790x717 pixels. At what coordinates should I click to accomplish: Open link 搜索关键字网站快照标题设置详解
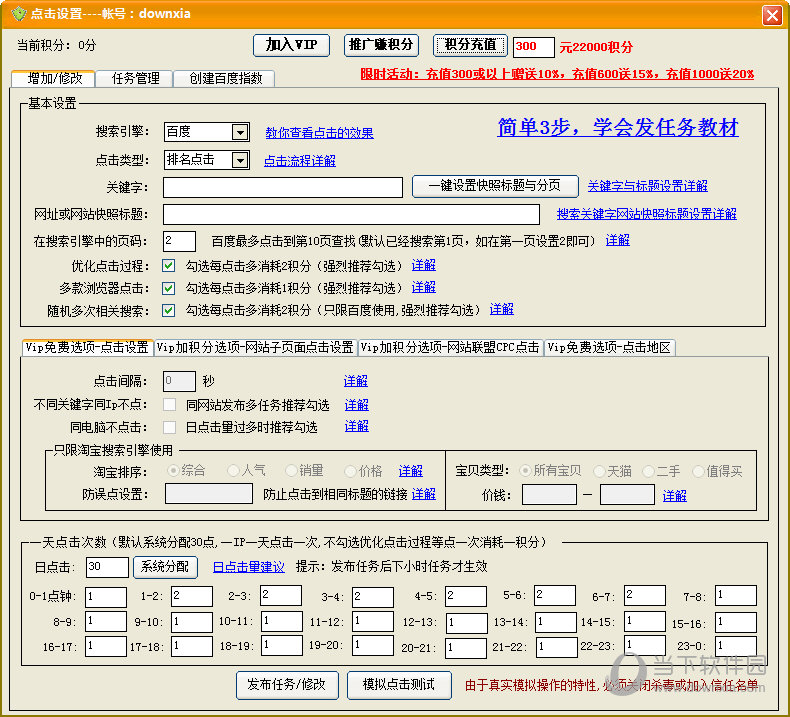point(646,214)
